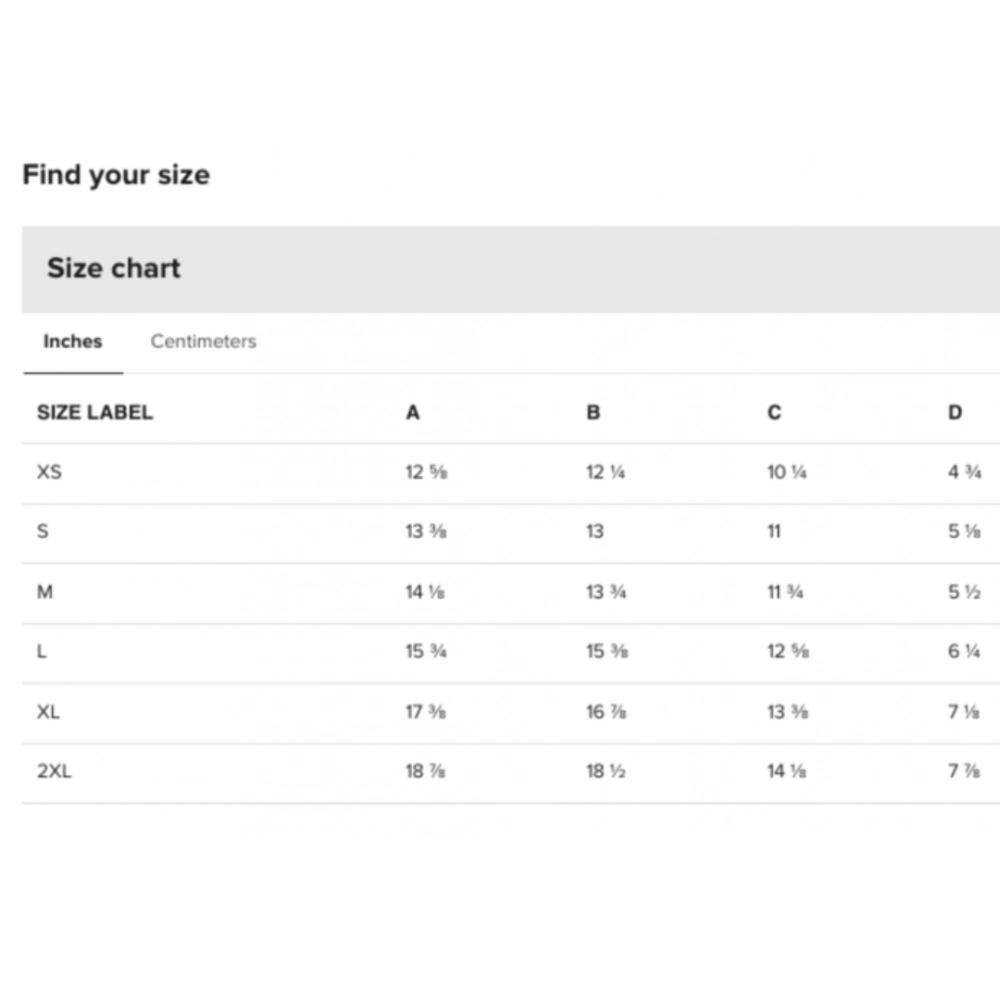Select the Inches tab
Viewport: 1000px width, 1000px height.
[72, 341]
